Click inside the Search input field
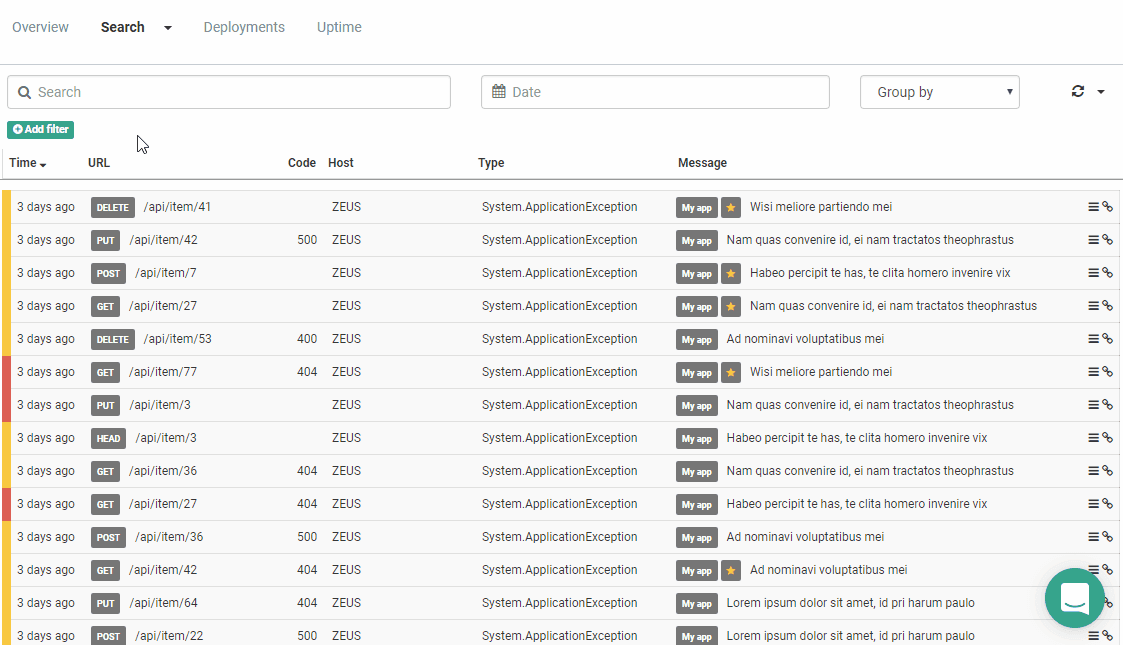The height and width of the screenshot is (645, 1123). 200,91
